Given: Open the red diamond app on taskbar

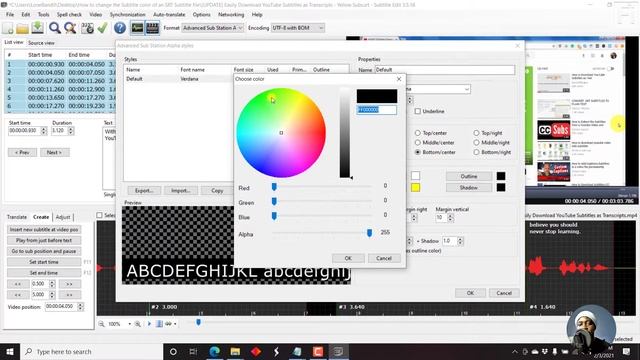Looking at the screenshot, I should (x=256, y=351).
